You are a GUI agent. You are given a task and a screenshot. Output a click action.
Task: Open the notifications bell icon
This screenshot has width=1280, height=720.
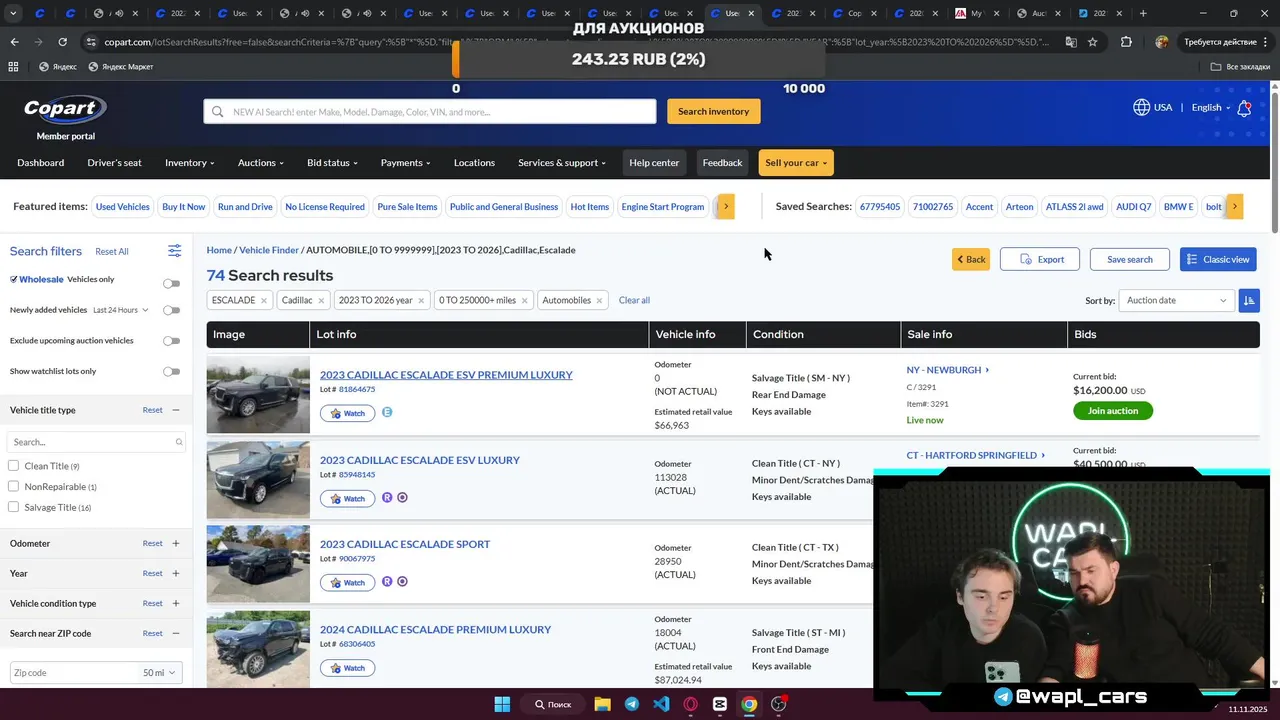tap(1244, 108)
